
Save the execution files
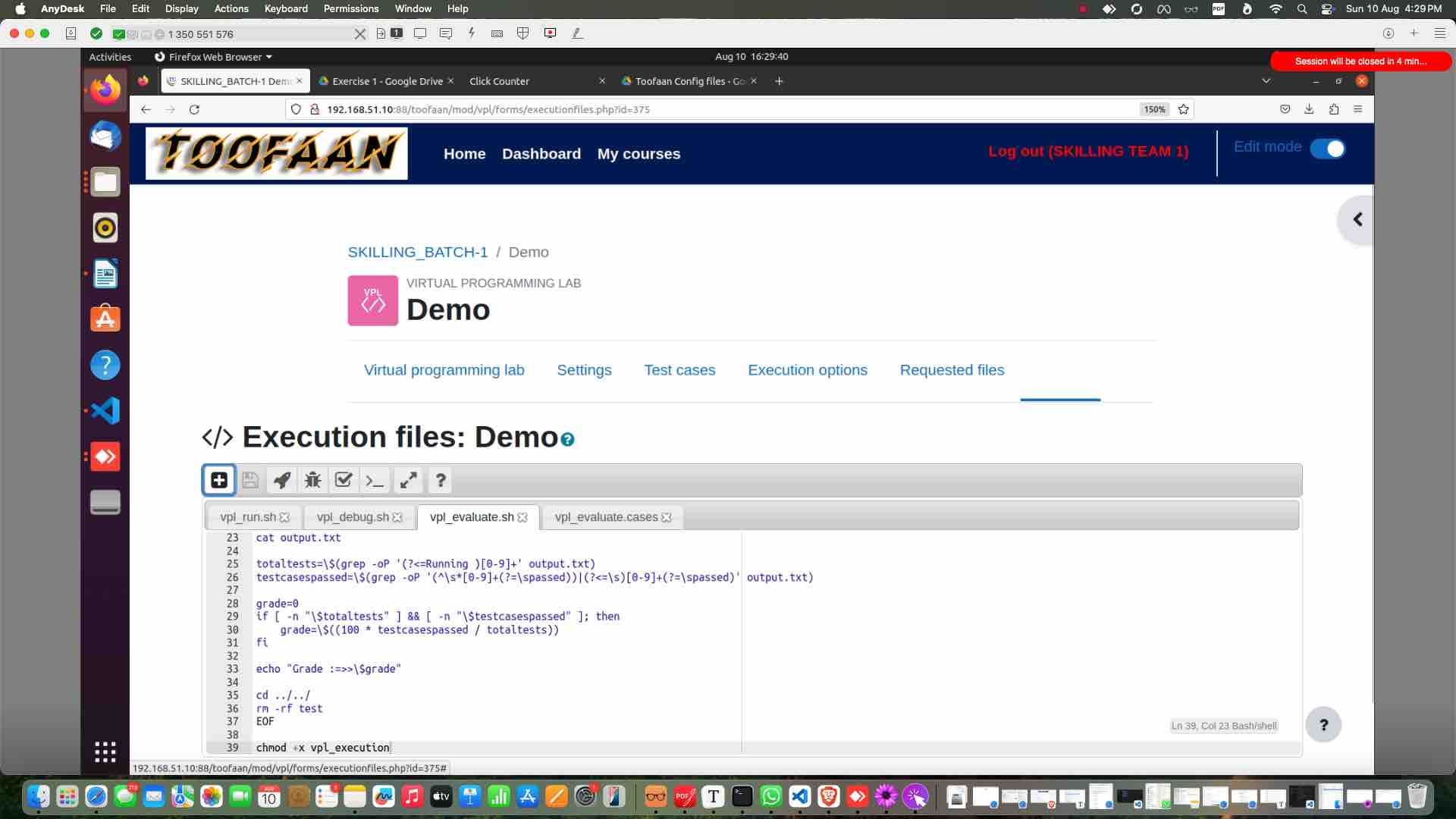(250, 480)
